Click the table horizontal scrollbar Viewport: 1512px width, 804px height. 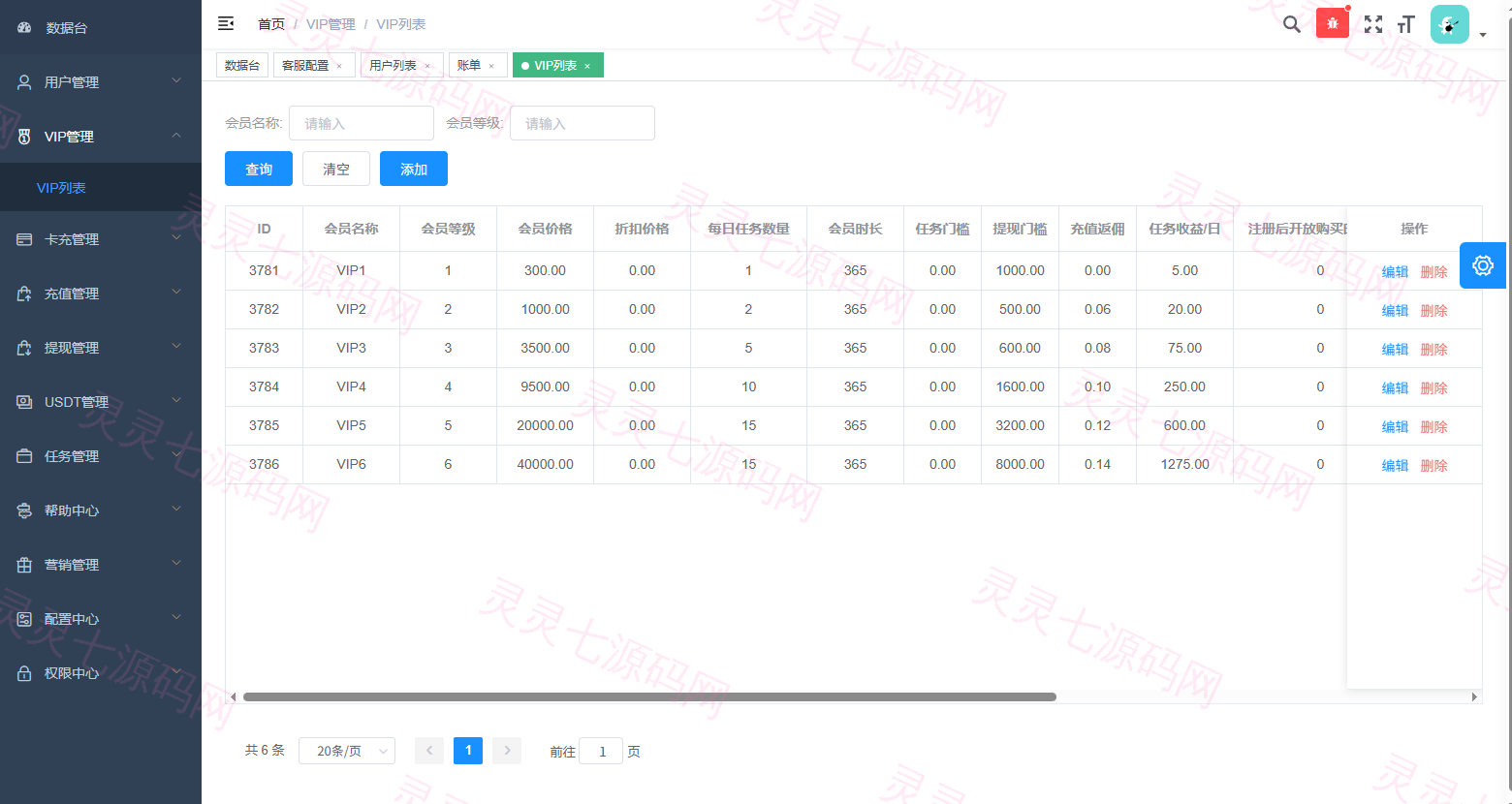pos(649,696)
